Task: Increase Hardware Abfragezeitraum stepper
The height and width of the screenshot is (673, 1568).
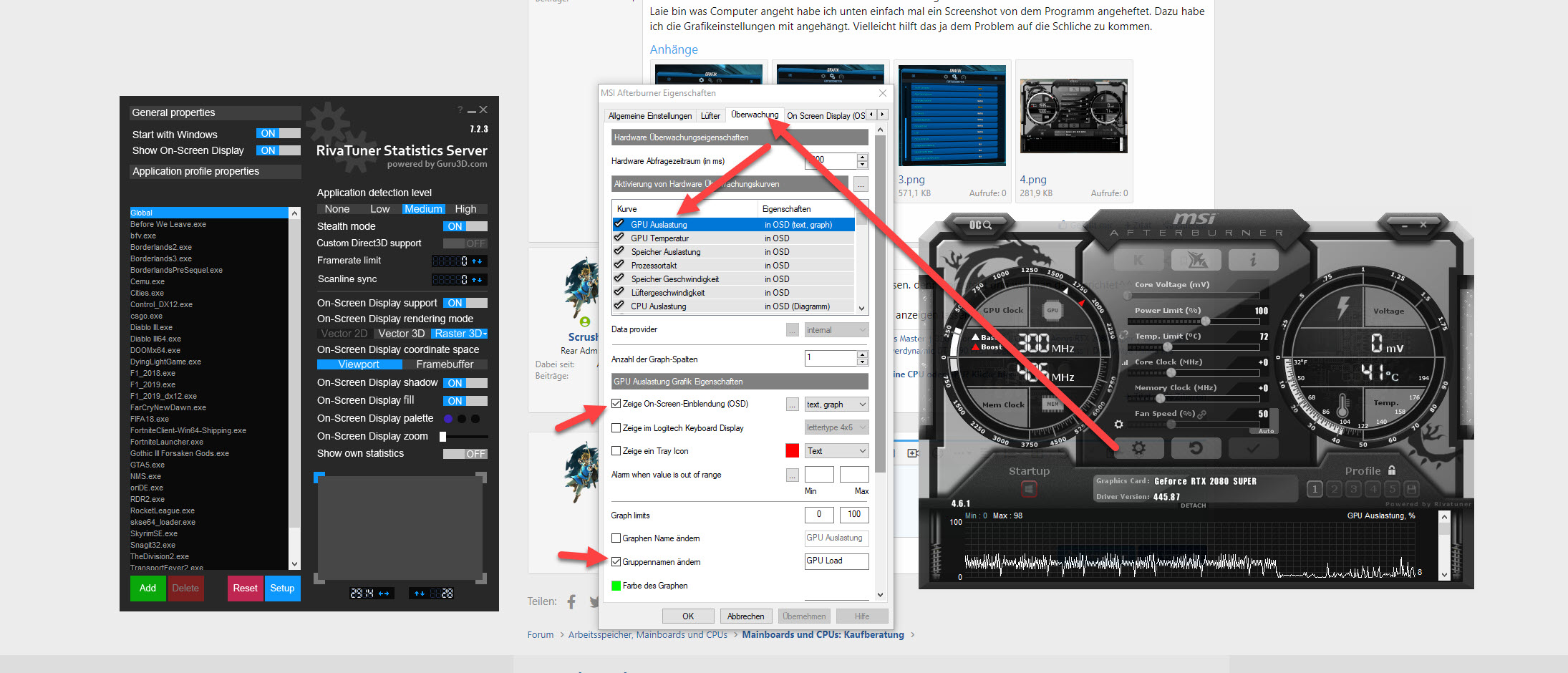Action: pyautogui.click(x=862, y=158)
